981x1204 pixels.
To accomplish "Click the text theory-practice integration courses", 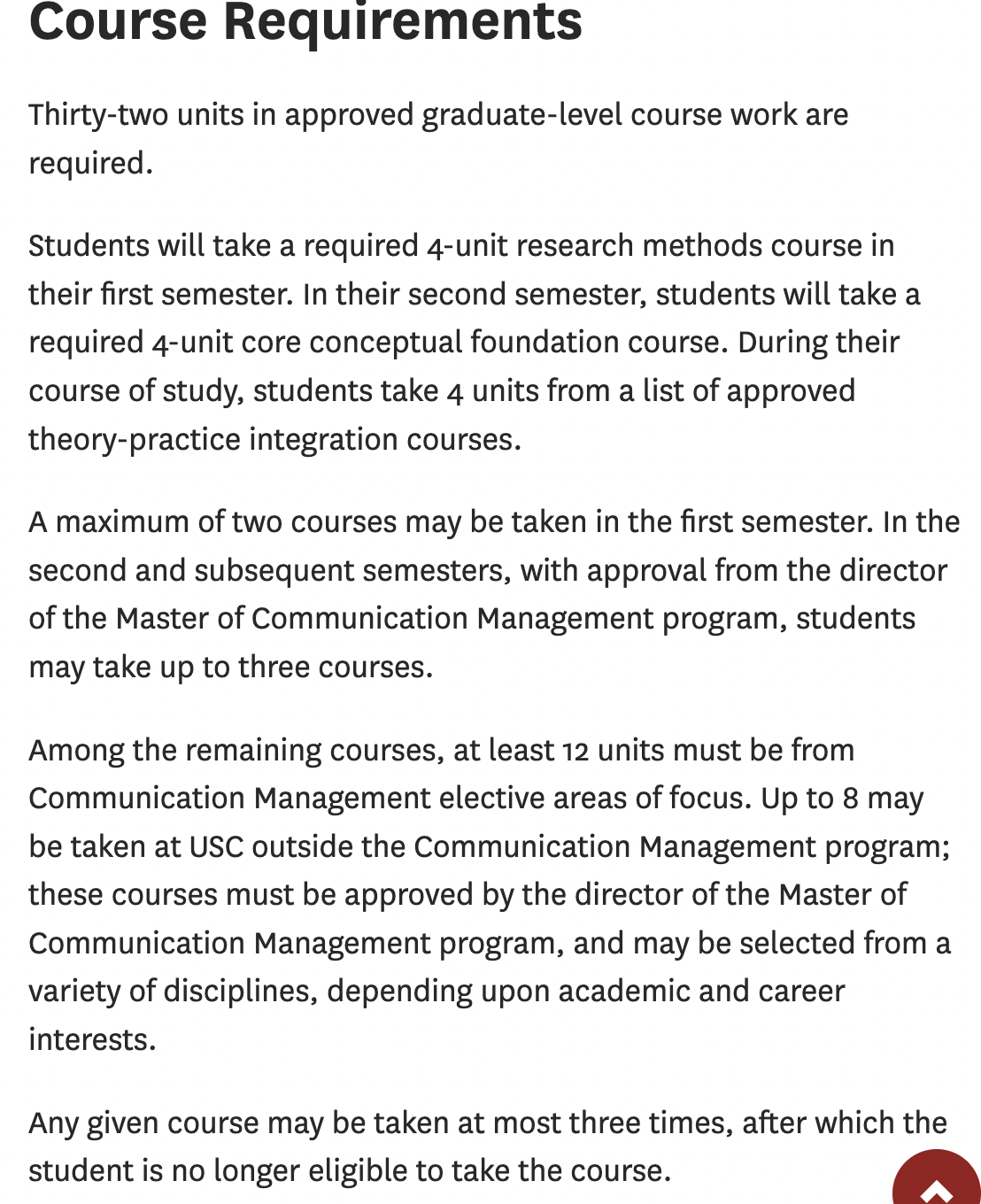I will pyautogui.click(x=275, y=437).
